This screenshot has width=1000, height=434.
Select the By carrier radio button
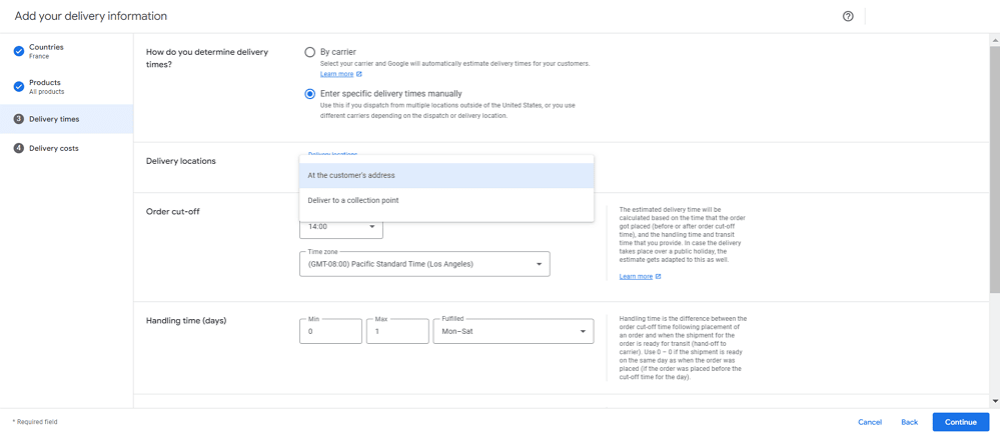coord(310,52)
